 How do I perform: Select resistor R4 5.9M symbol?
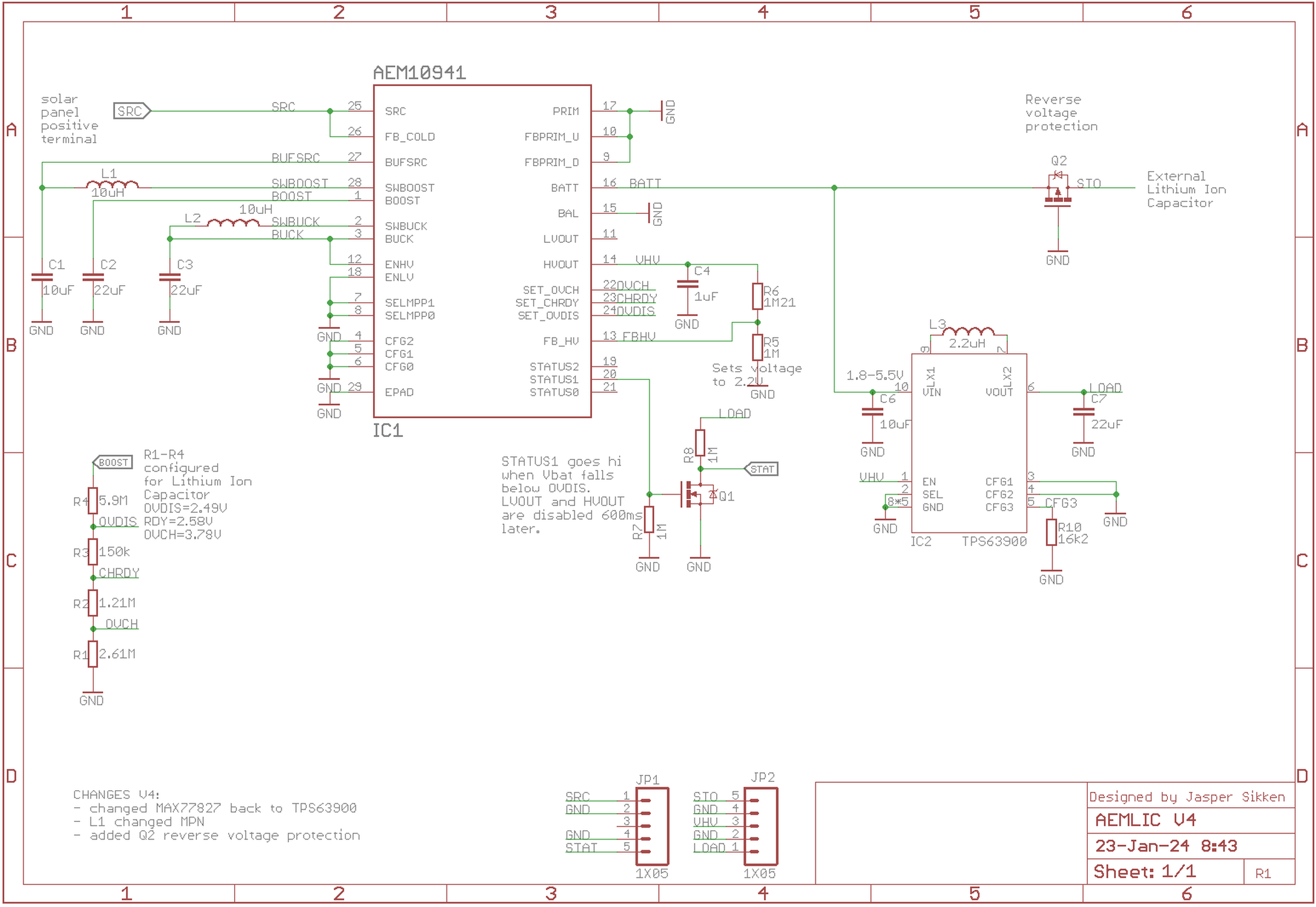click(93, 501)
